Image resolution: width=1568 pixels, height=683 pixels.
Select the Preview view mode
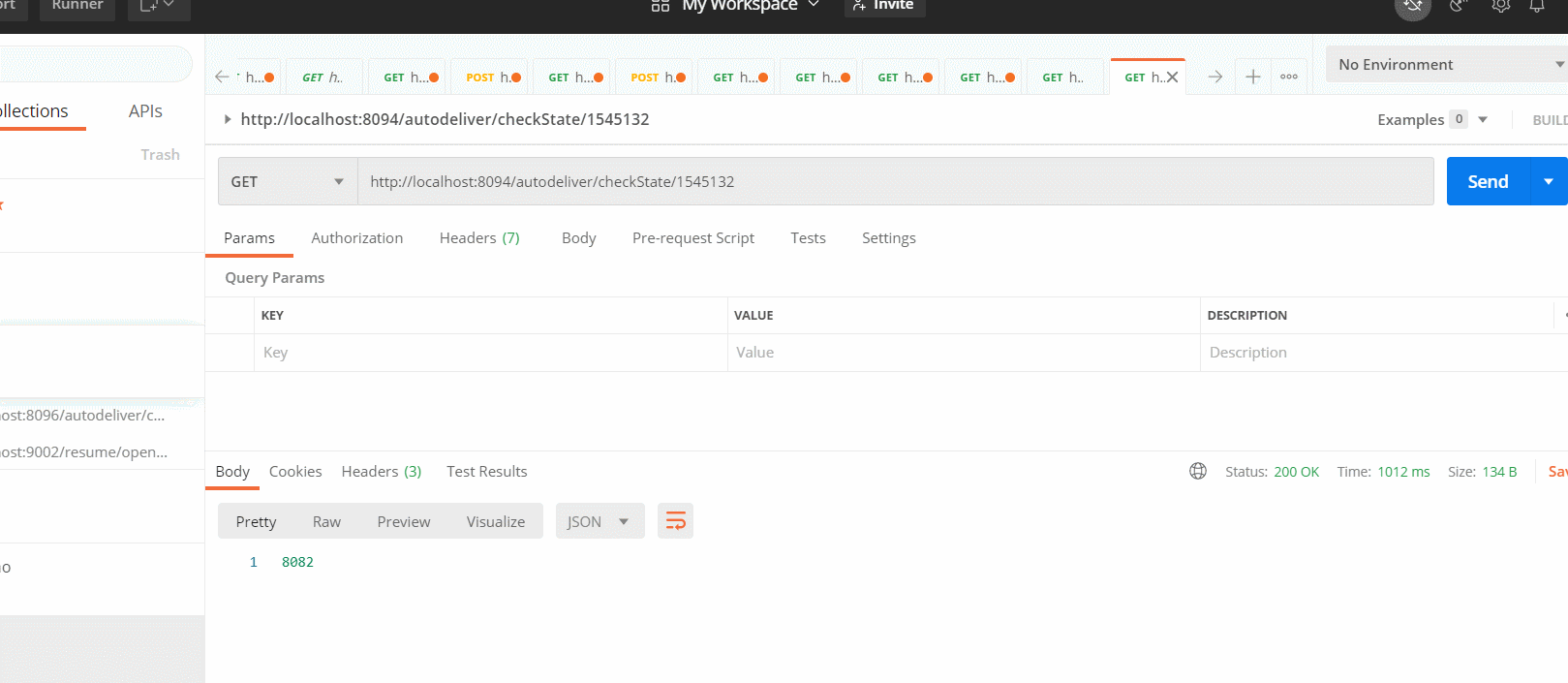click(404, 521)
